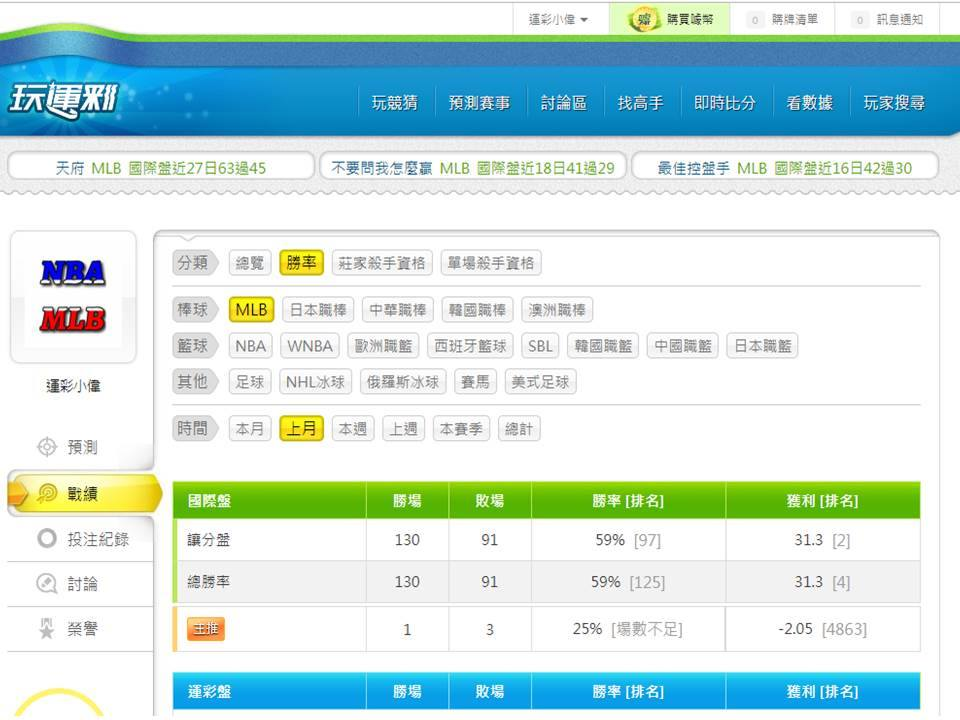Open the 運彩小偉 account dropdown

tap(558, 20)
